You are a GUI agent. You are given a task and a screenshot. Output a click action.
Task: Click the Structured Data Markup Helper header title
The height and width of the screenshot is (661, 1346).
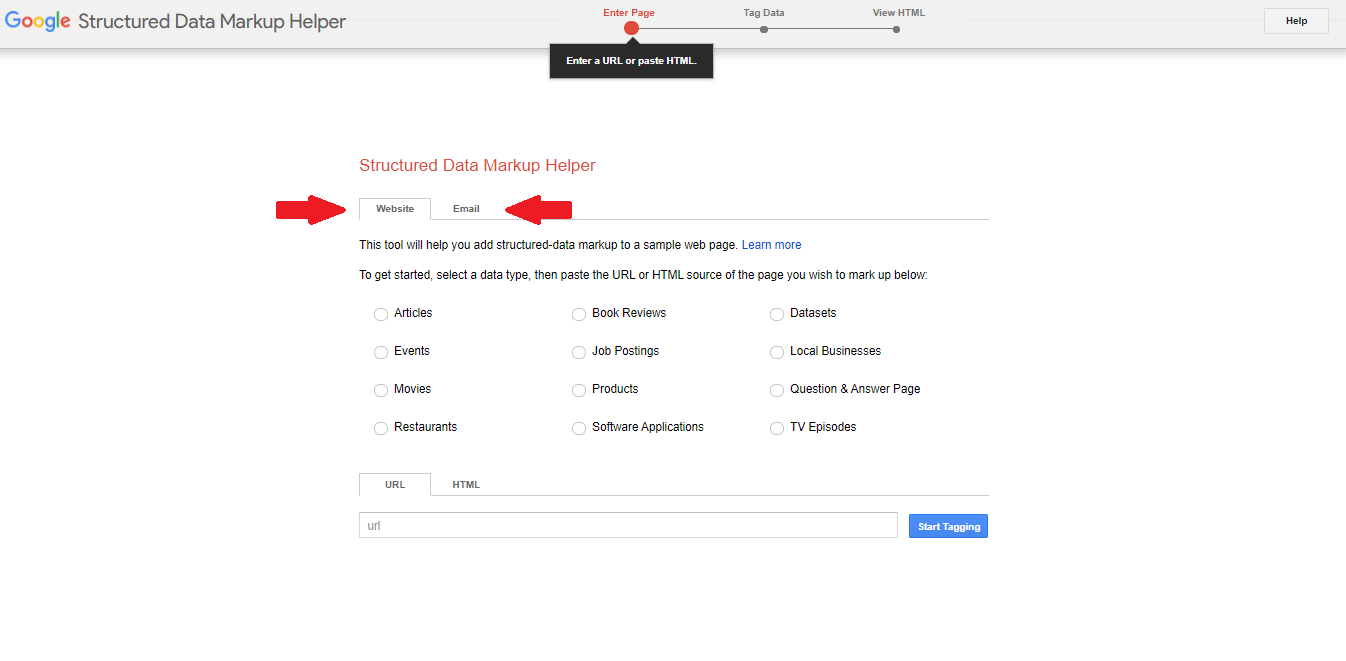click(x=212, y=21)
